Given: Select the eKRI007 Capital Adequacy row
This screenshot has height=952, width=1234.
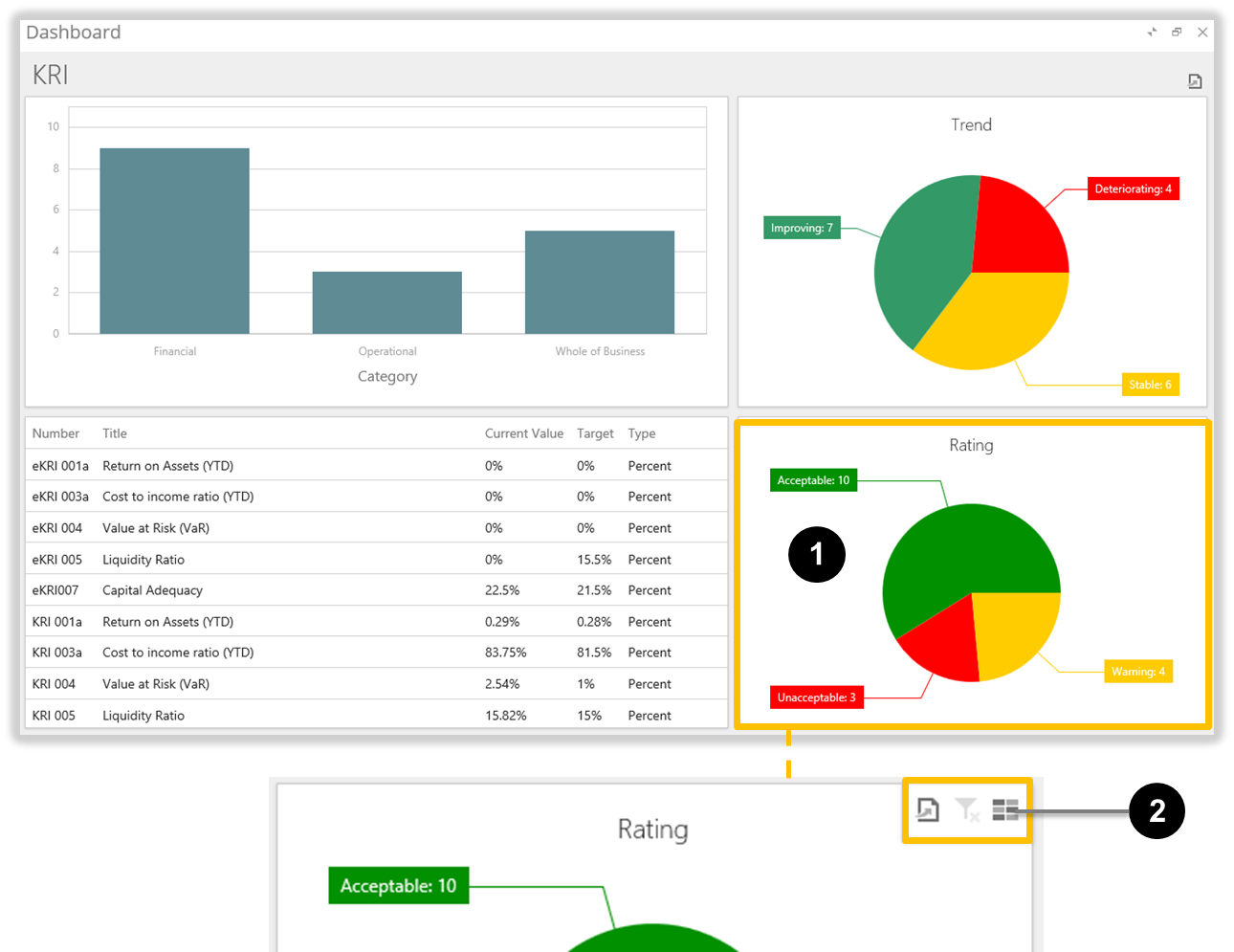Looking at the screenshot, I should coord(376,590).
